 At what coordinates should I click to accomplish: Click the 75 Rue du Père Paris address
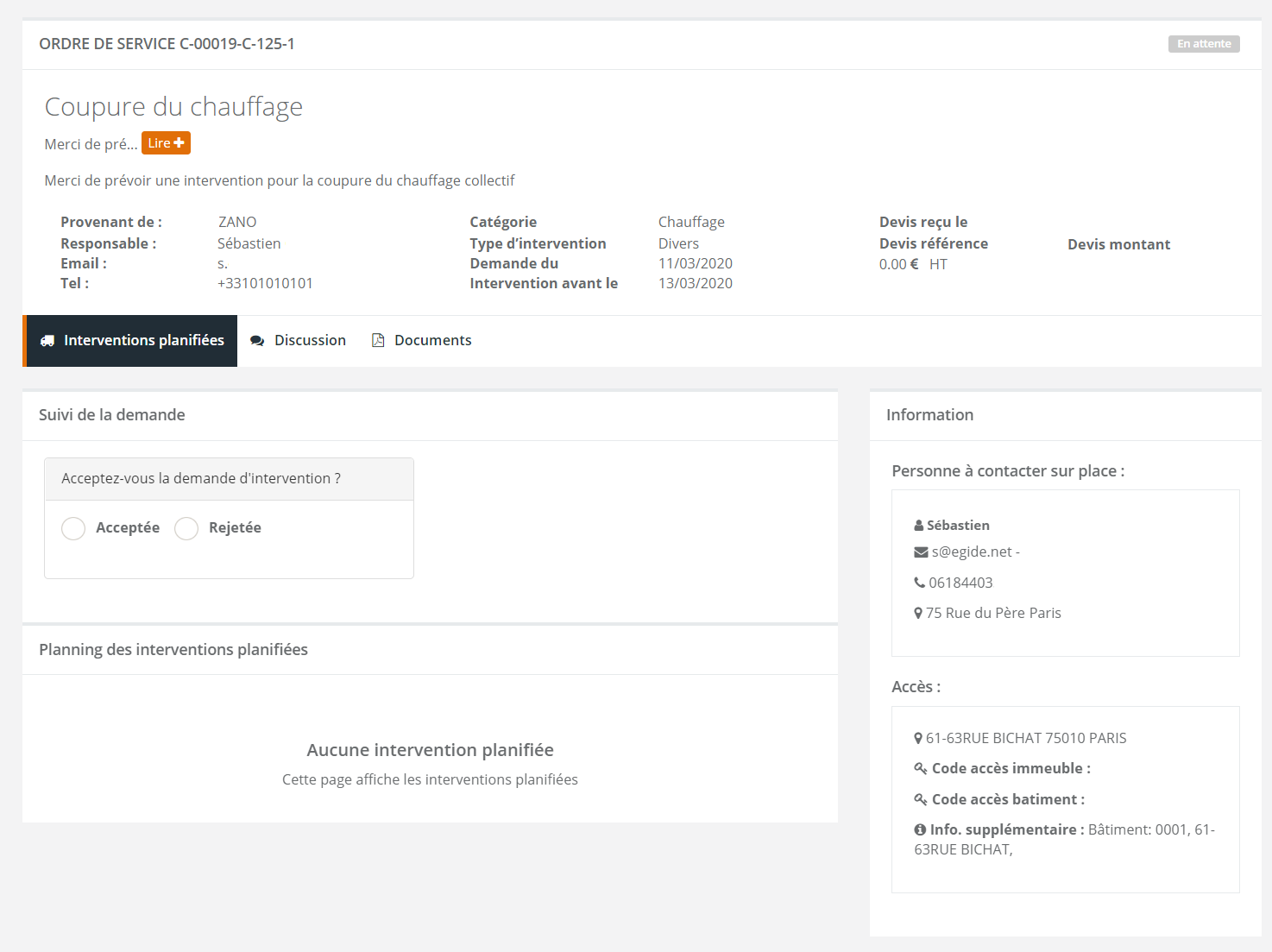click(x=993, y=613)
